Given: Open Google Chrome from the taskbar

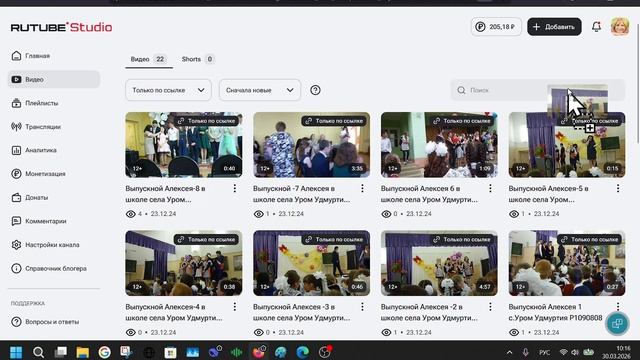Looking at the screenshot, I should (x=104, y=352).
